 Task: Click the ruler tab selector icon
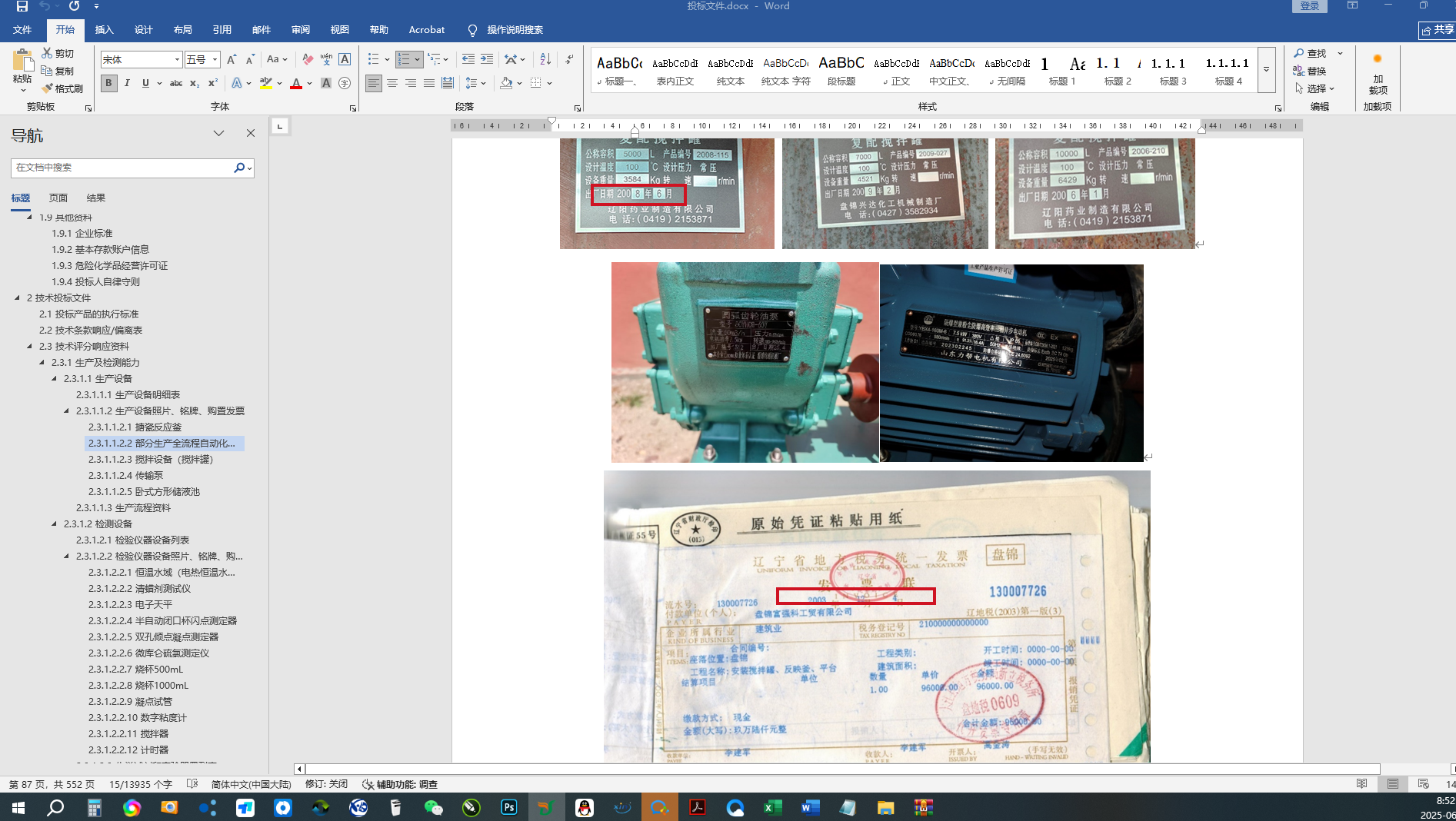pyautogui.click(x=280, y=126)
